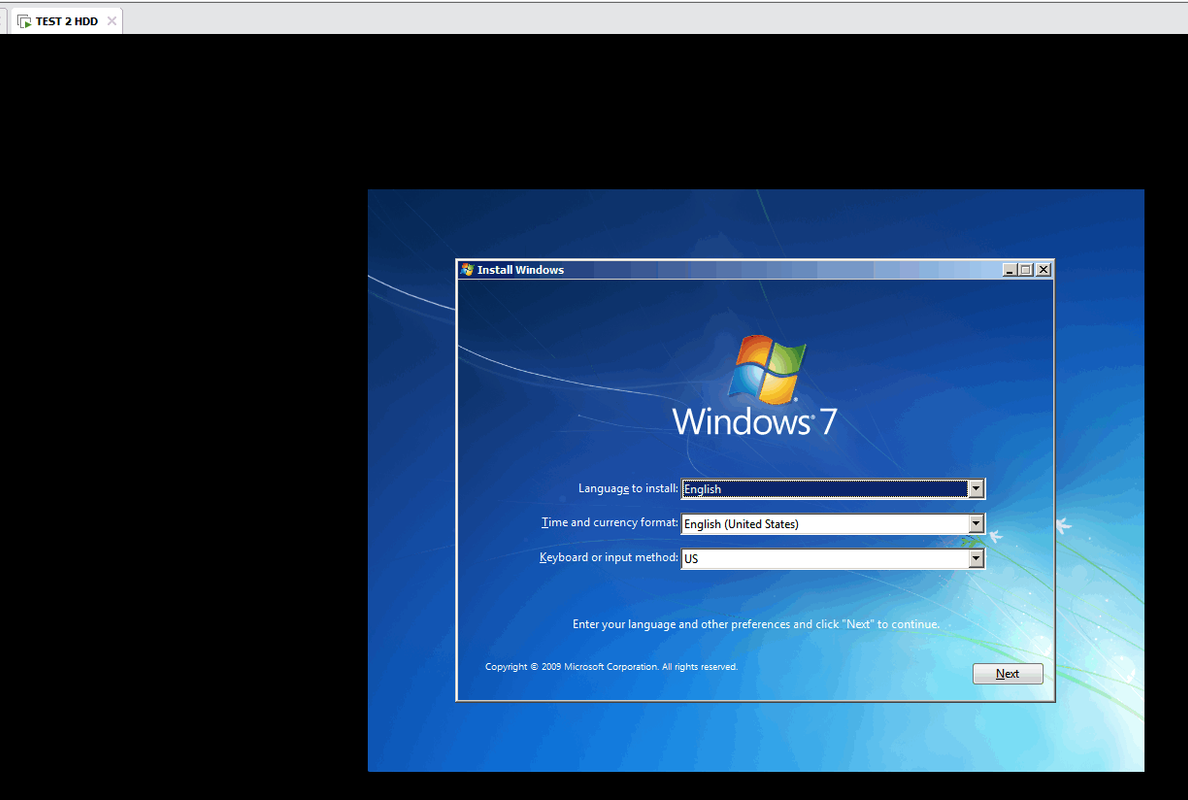
Task: Expand the Time and currency format dropdown arrow
Action: [976, 523]
